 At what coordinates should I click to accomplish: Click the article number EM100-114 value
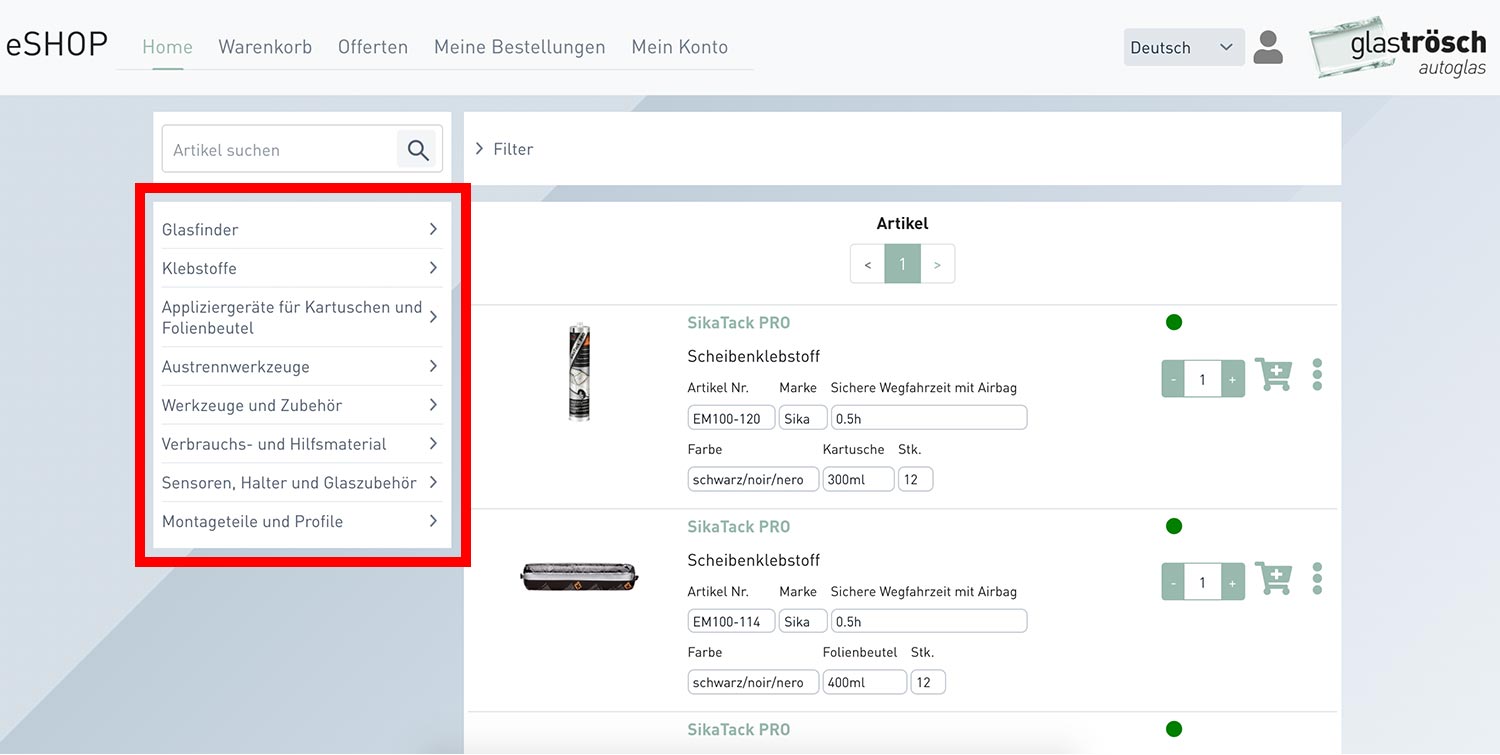pyautogui.click(x=731, y=622)
